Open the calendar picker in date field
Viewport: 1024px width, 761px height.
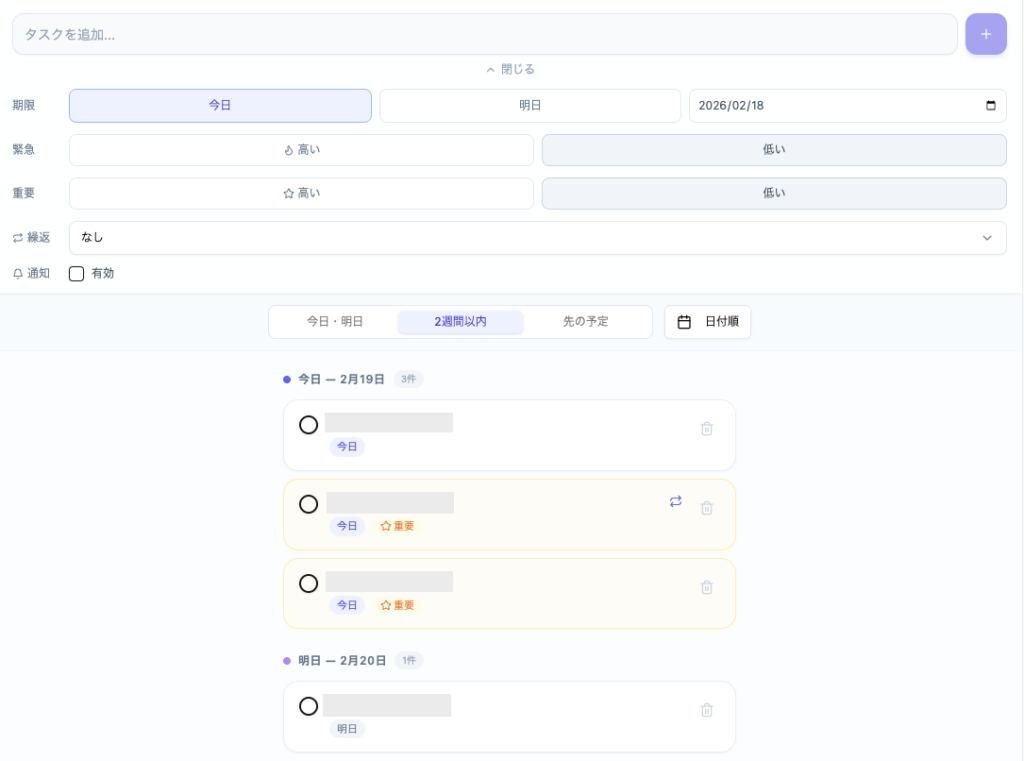(990, 106)
